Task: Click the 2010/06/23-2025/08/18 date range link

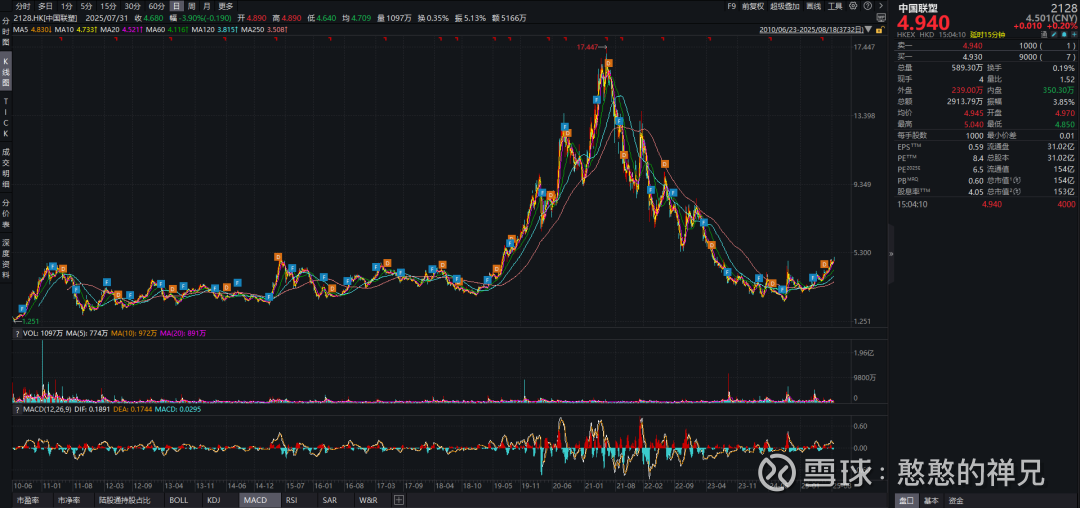Action: coord(811,30)
